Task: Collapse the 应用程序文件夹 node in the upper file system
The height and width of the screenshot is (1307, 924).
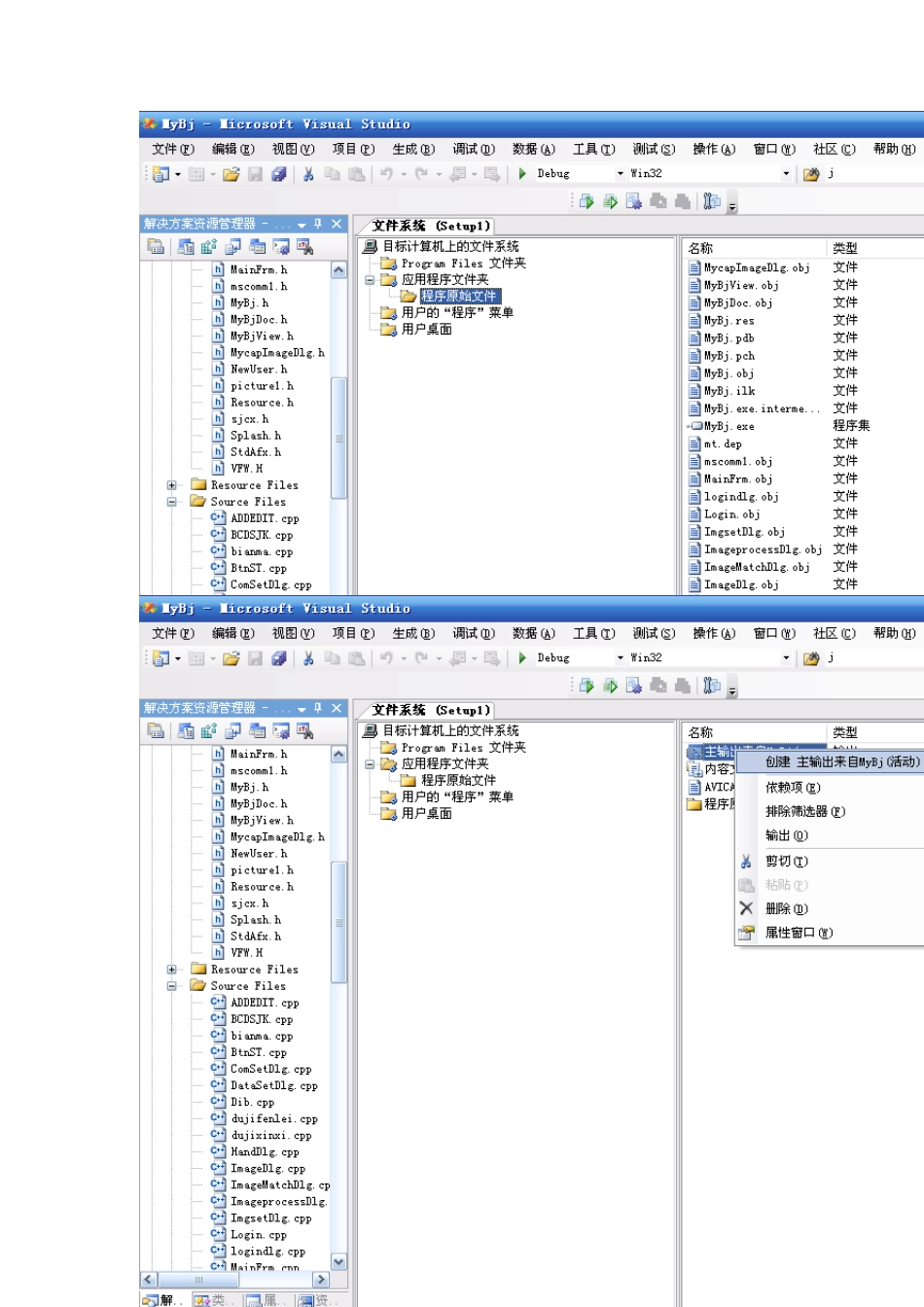Action: 370,280
